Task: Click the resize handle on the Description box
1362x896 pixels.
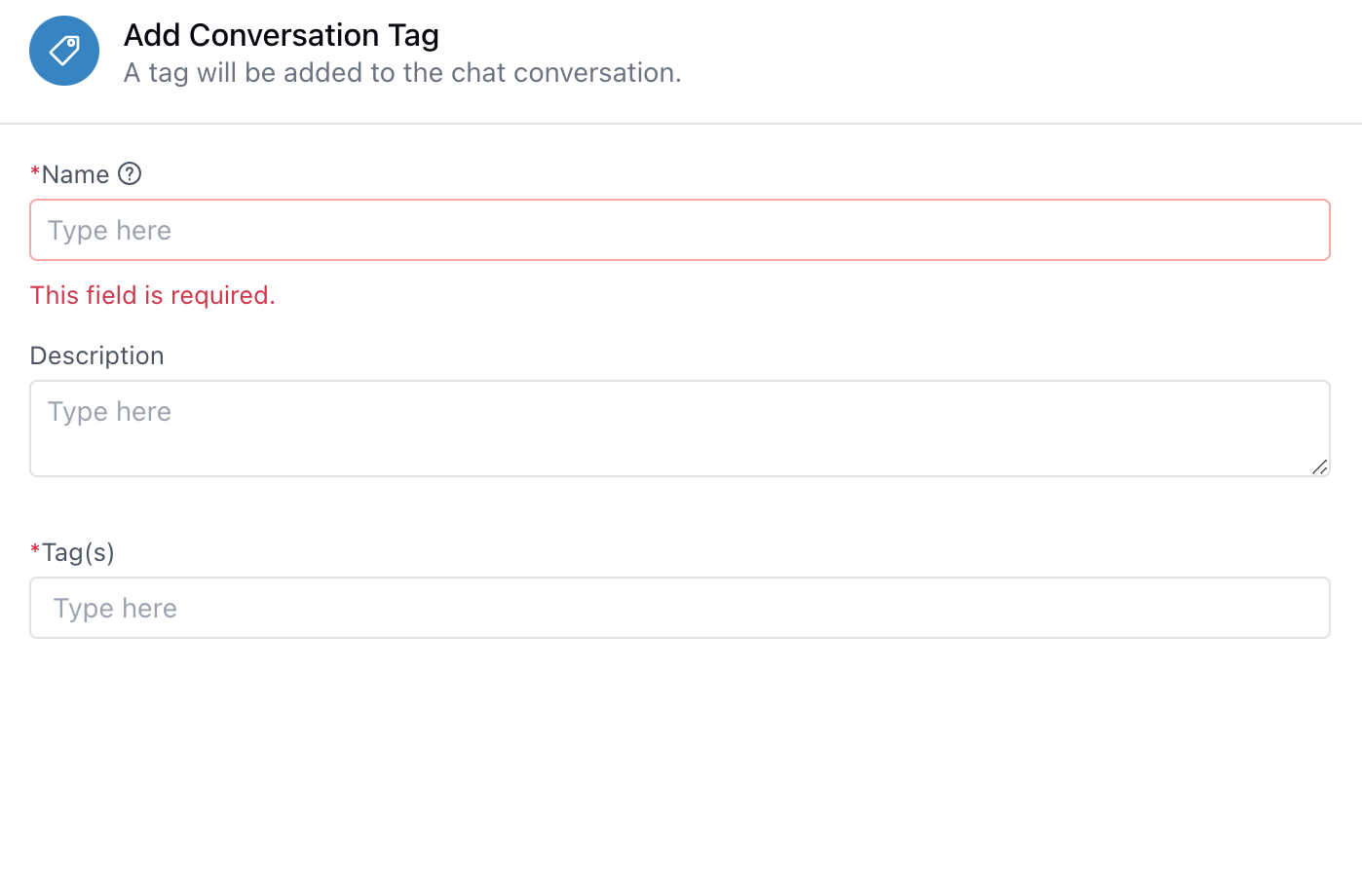Action: click(1320, 468)
